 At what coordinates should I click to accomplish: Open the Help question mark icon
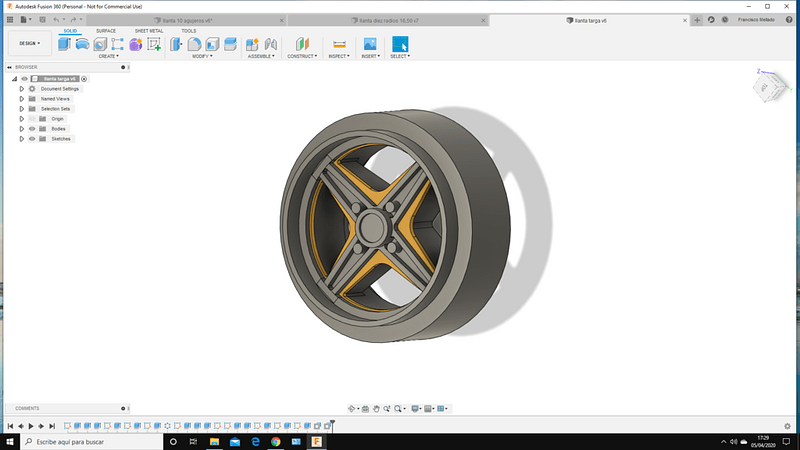point(789,20)
